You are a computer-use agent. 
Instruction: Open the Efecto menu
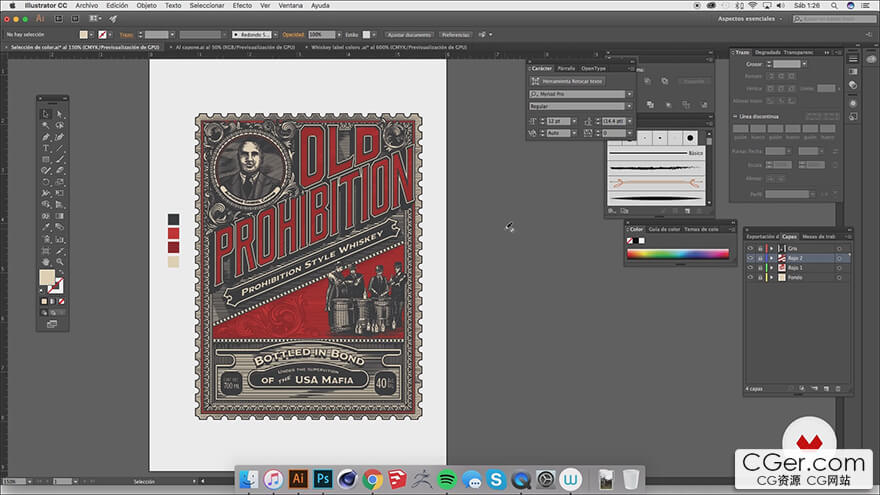[x=242, y=5]
